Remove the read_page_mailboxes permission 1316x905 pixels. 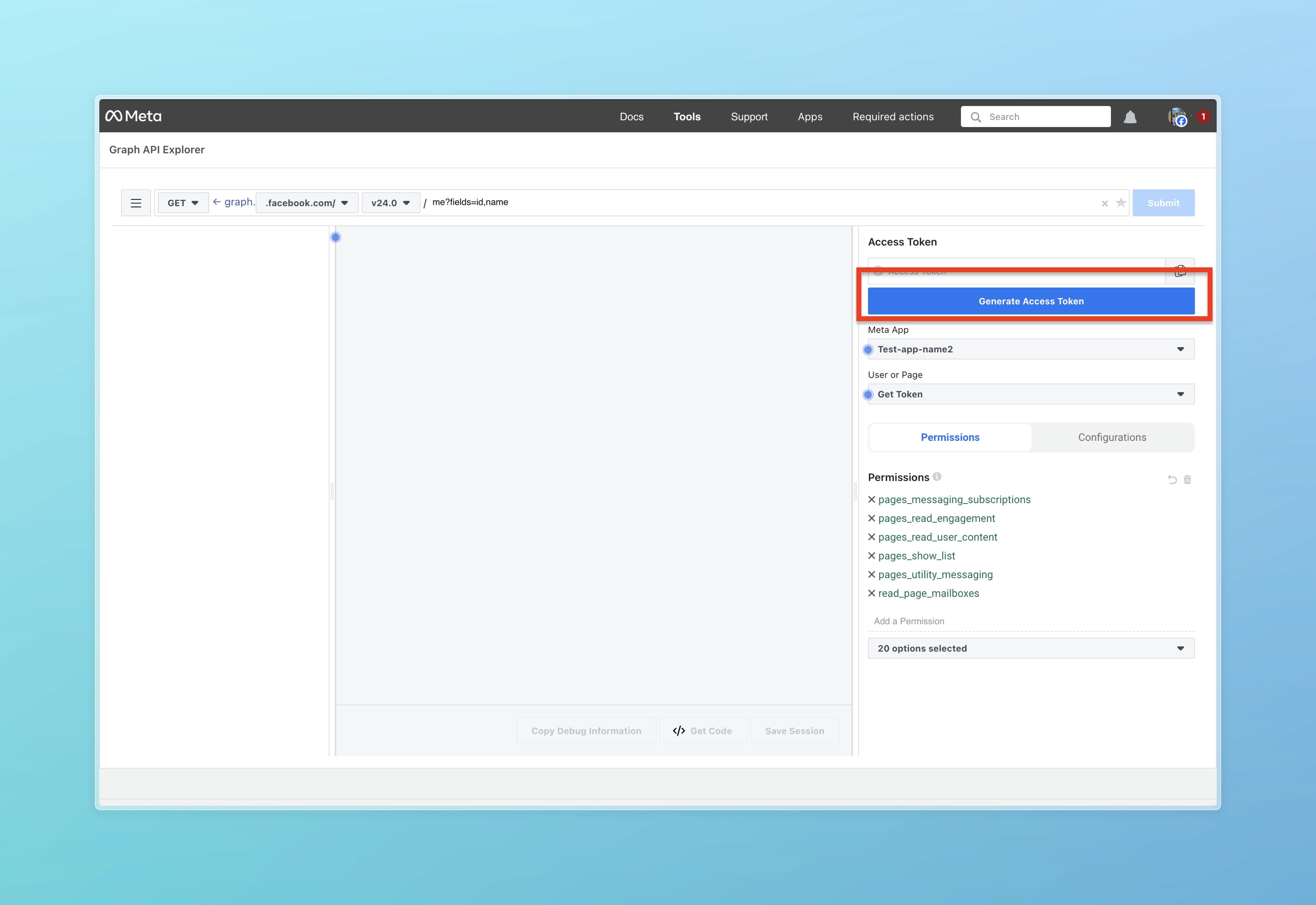click(872, 593)
